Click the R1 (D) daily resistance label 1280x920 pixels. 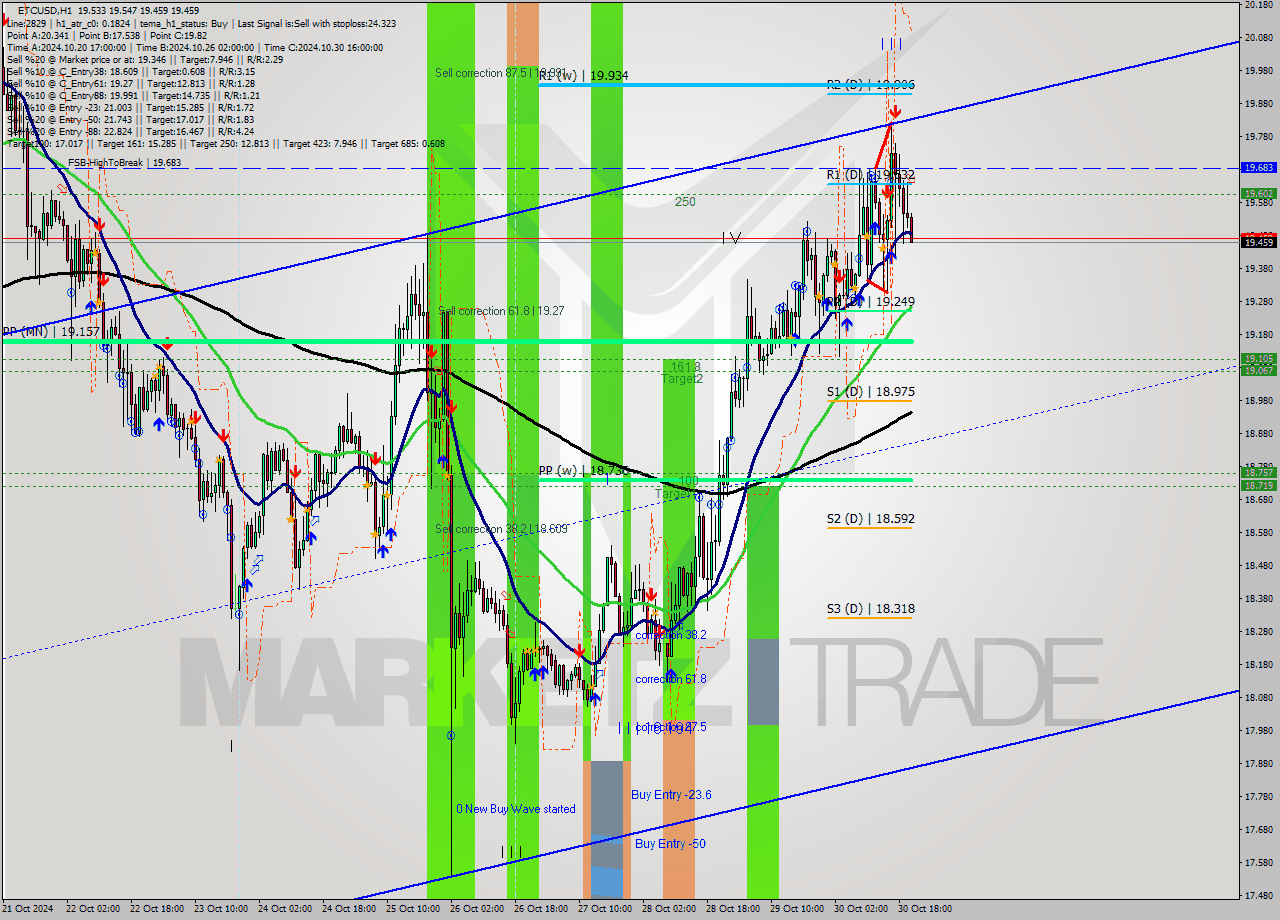[870, 174]
